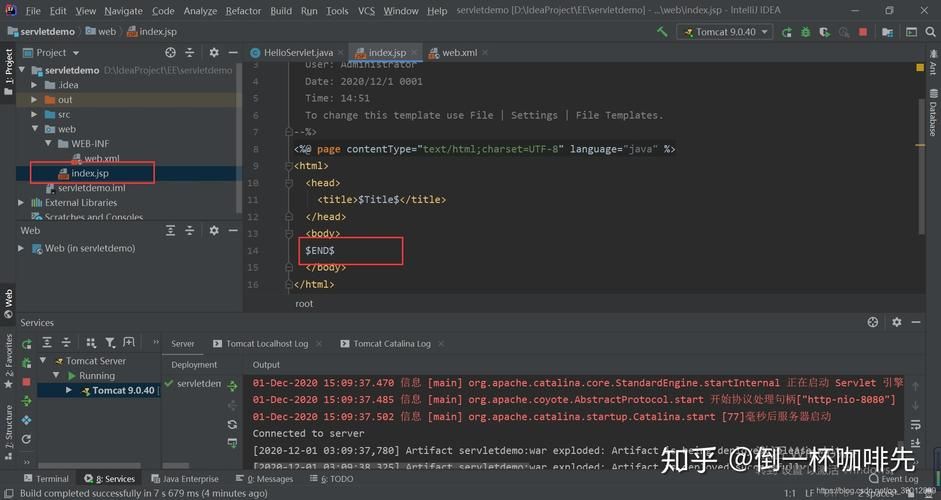Image resolution: width=941 pixels, height=500 pixels.
Task: Click expand all icon in Web panel
Action: [x=170, y=230]
